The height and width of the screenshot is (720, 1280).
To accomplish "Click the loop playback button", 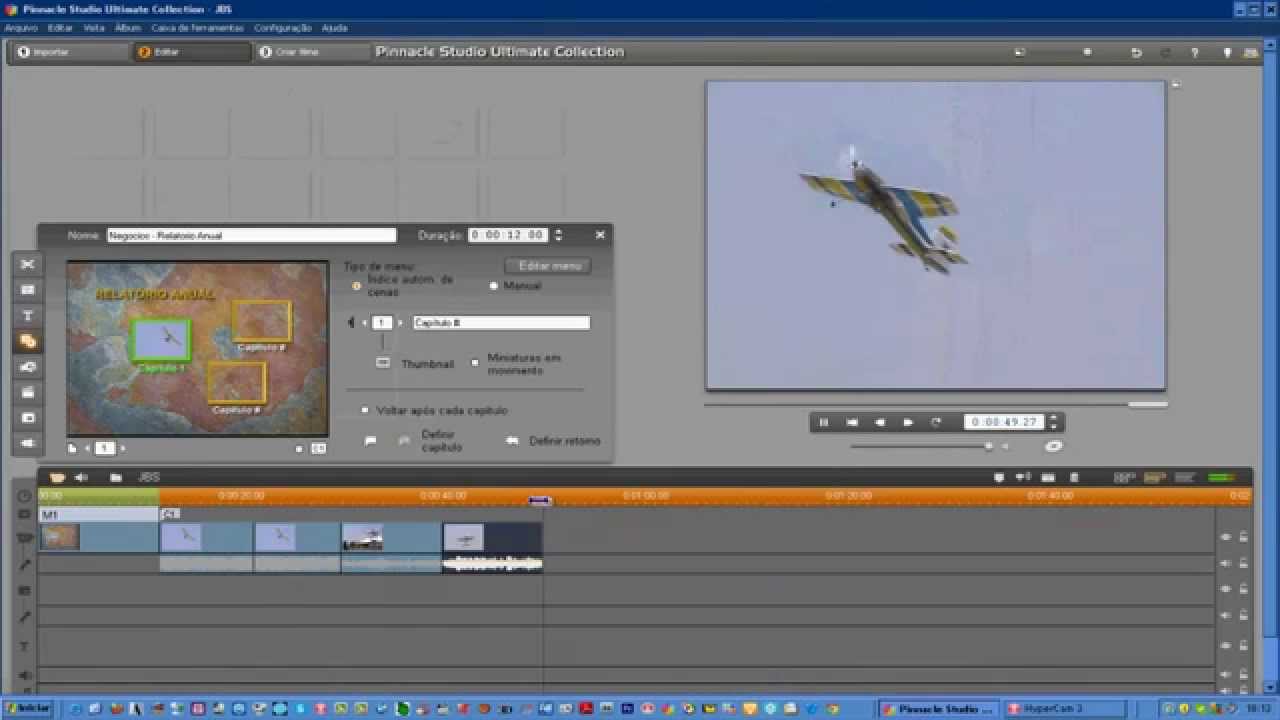I will (x=936, y=422).
